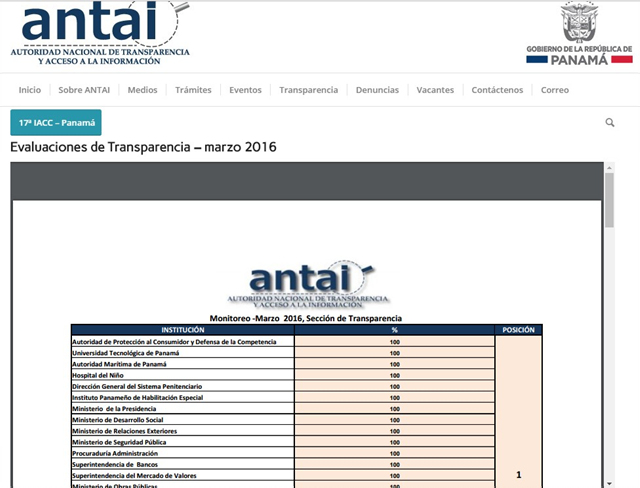Open the Sobre ANTAI menu
This screenshot has width=640, height=488.
pos(84,90)
